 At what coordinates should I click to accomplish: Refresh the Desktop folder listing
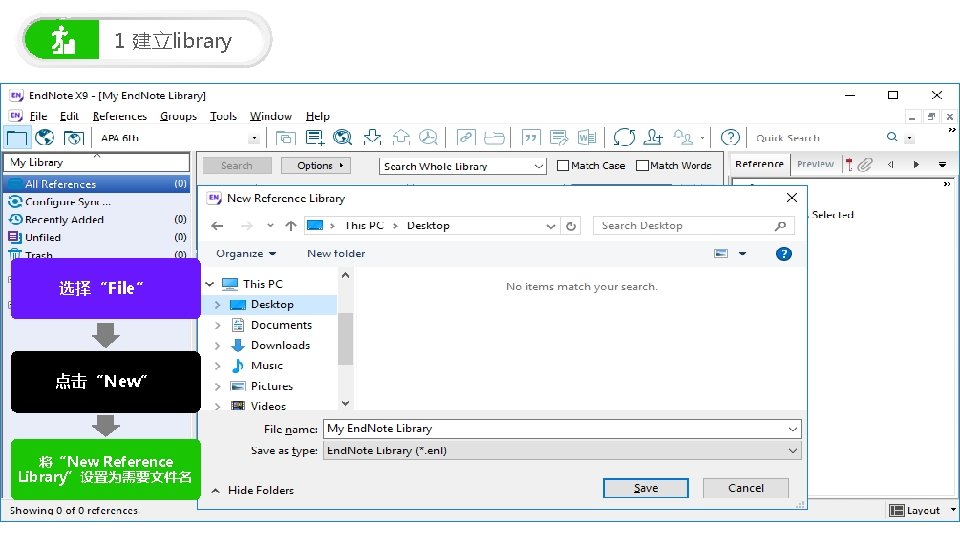coord(571,226)
